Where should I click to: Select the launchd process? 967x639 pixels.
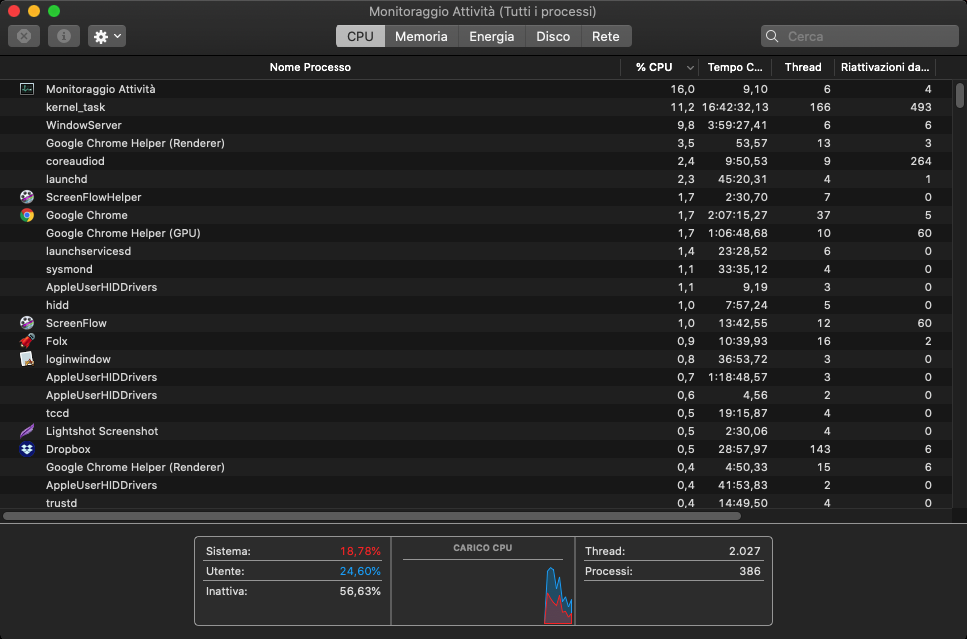click(x=476, y=179)
